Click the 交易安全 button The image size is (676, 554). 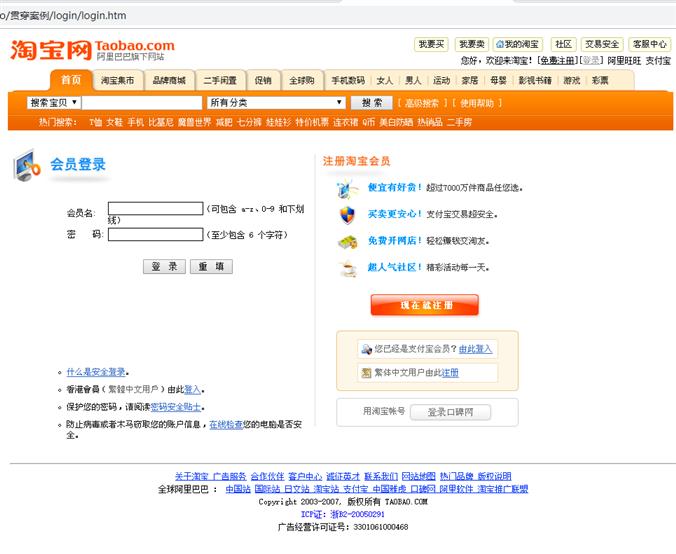(x=602, y=44)
